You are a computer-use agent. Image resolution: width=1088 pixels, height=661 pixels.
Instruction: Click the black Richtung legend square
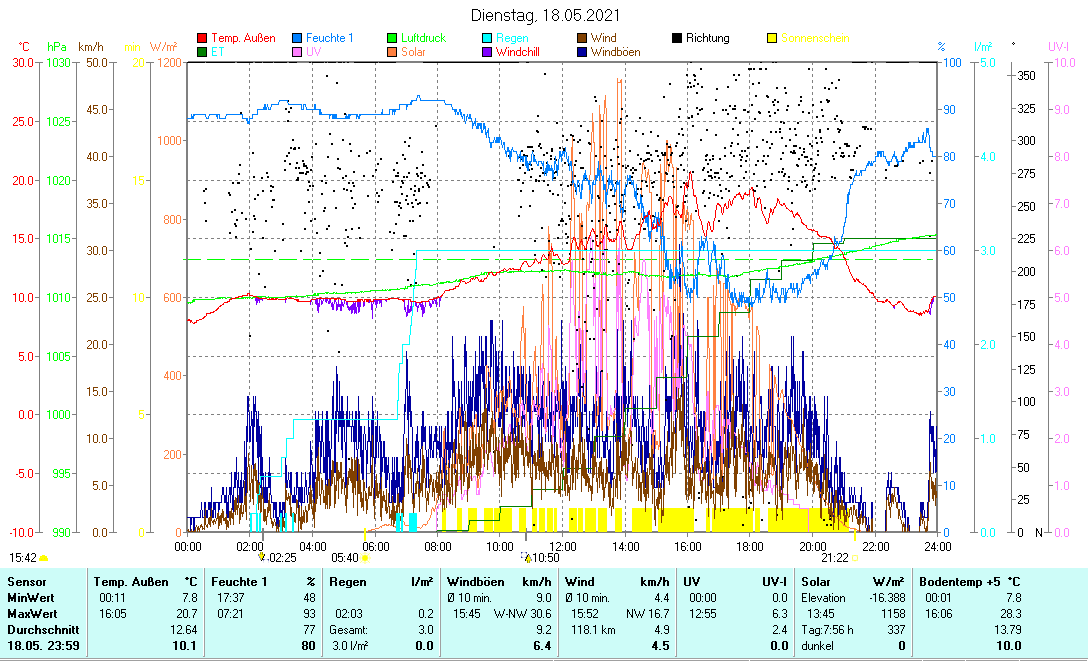tap(677, 38)
